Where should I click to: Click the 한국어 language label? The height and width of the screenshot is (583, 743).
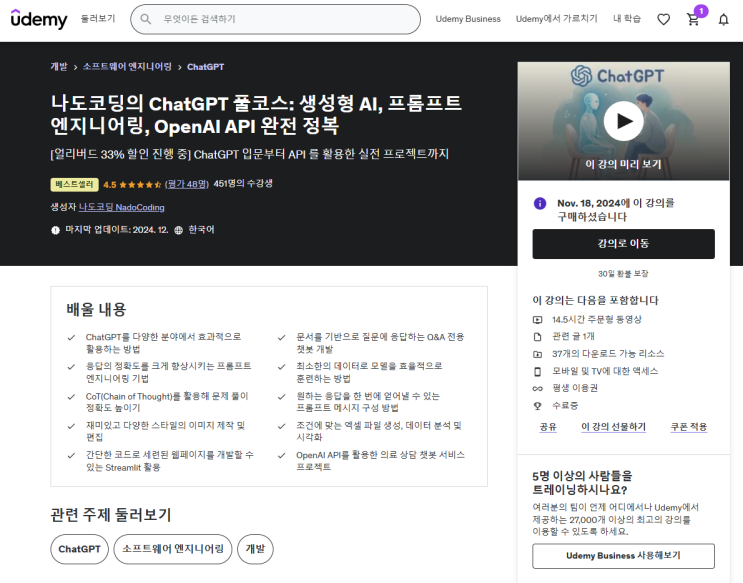[x=201, y=230]
